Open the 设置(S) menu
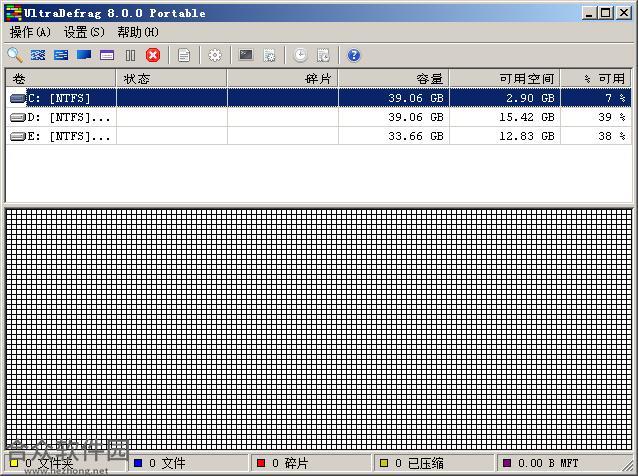The height and width of the screenshot is (476, 638). 84,32
